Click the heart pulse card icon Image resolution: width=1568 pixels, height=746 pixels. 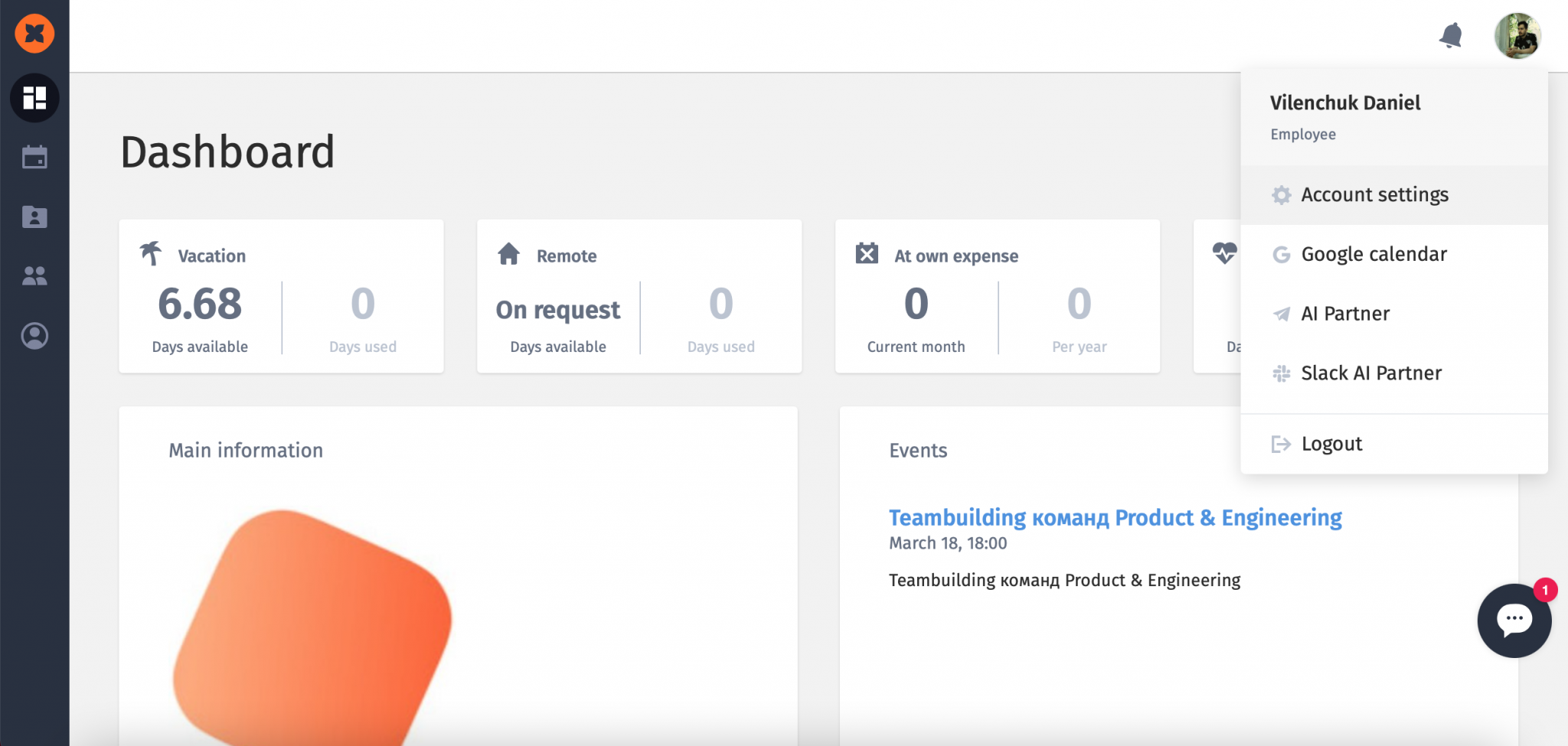[x=1224, y=252]
